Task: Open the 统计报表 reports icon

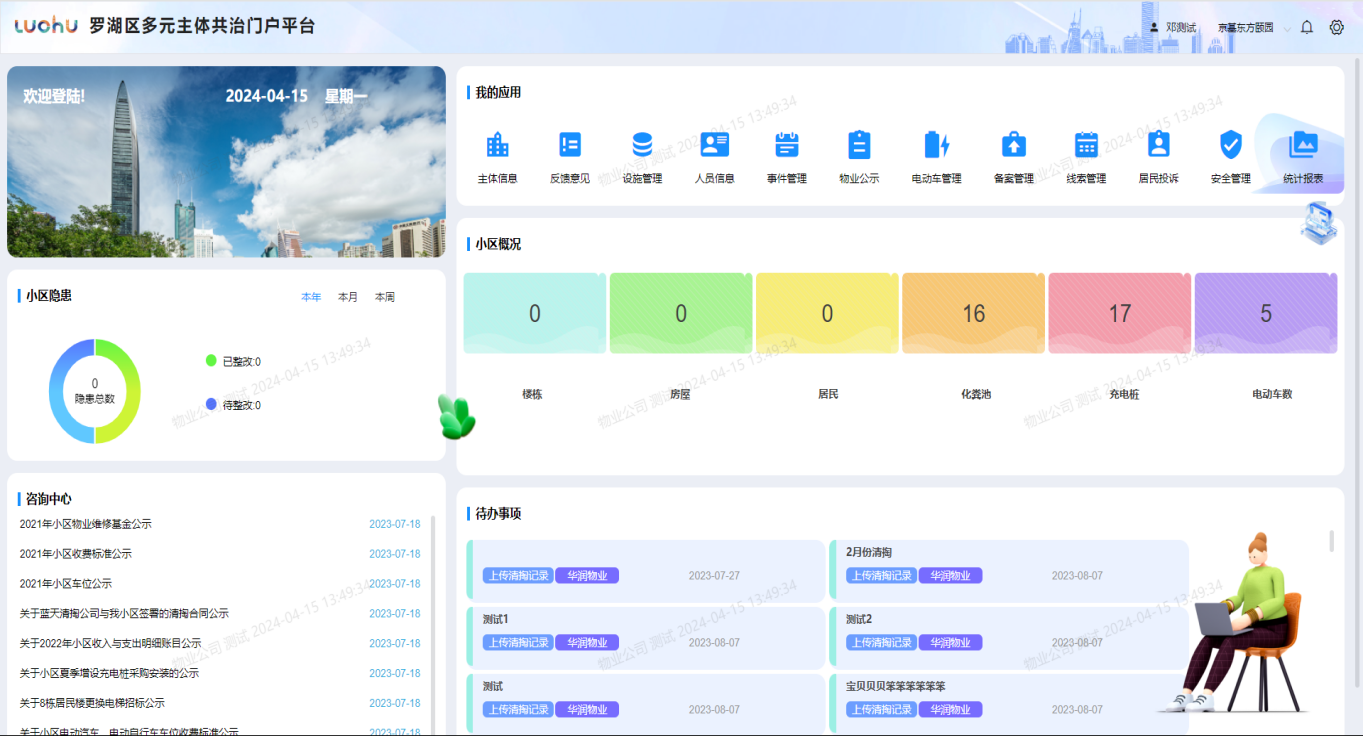Action: (x=1303, y=146)
